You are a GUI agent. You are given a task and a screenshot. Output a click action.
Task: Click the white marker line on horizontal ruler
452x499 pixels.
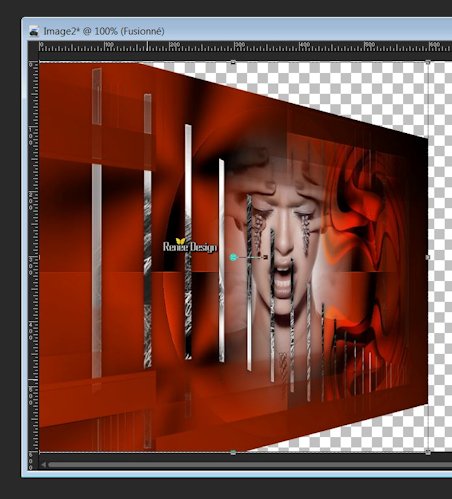click(147, 46)
